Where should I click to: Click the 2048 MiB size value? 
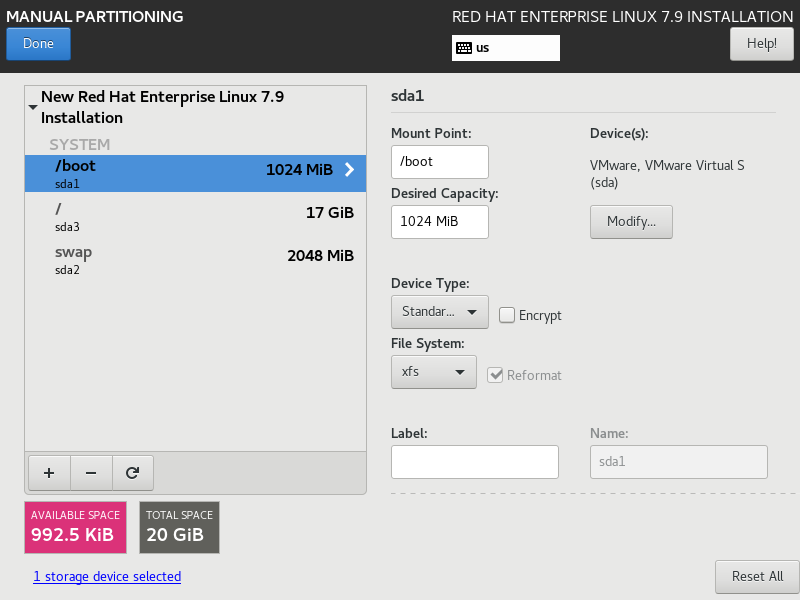tap(320, 256)
